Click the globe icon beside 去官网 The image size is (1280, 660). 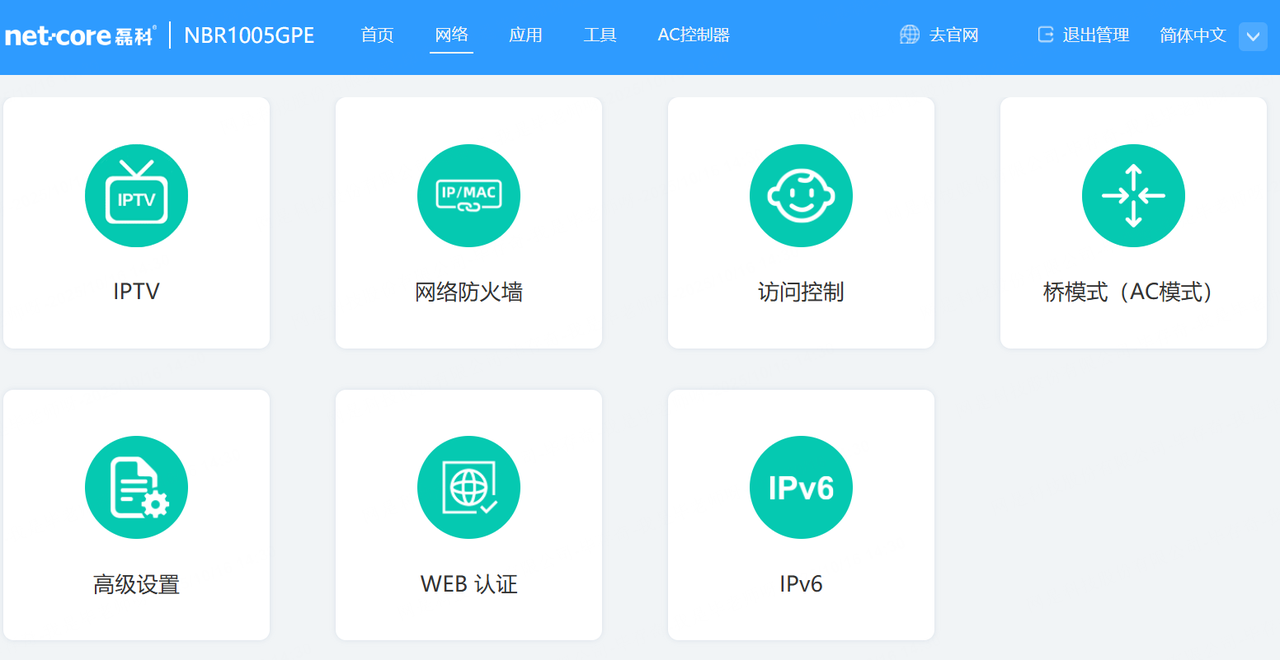click(x=910, y=35)
